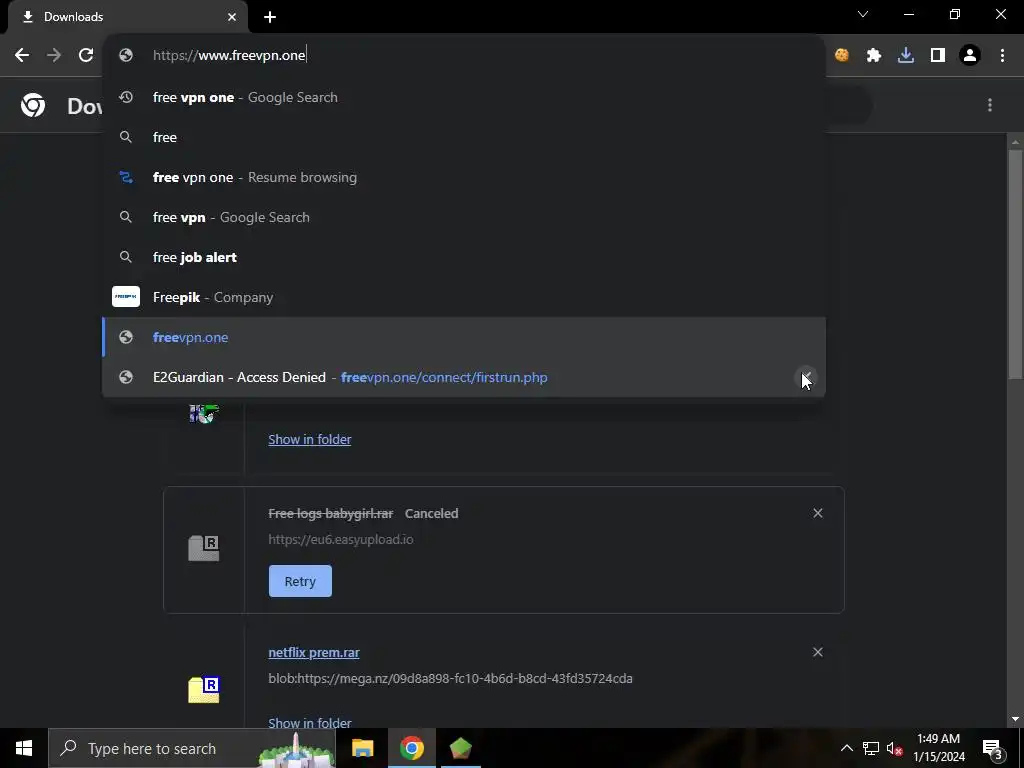Open the notification center icon
Viewport: 1024px width, 768px height.
point(992,748)
